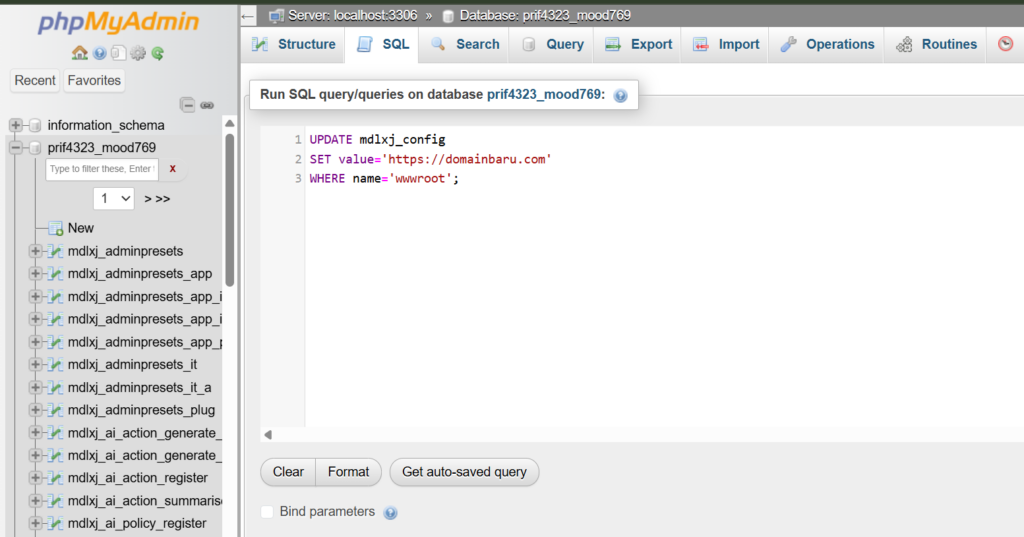Click the 'SET value=' line in the editor
The height and width of the screenshot is (537, 1024).
(x=430, y=159)
